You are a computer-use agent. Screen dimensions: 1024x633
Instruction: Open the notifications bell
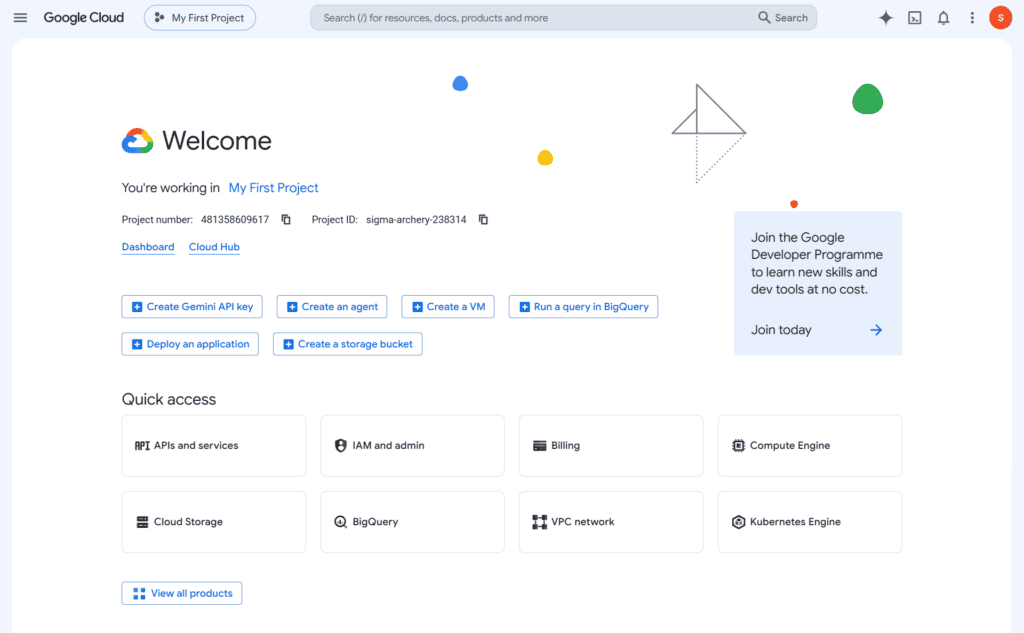coord(944,18)
